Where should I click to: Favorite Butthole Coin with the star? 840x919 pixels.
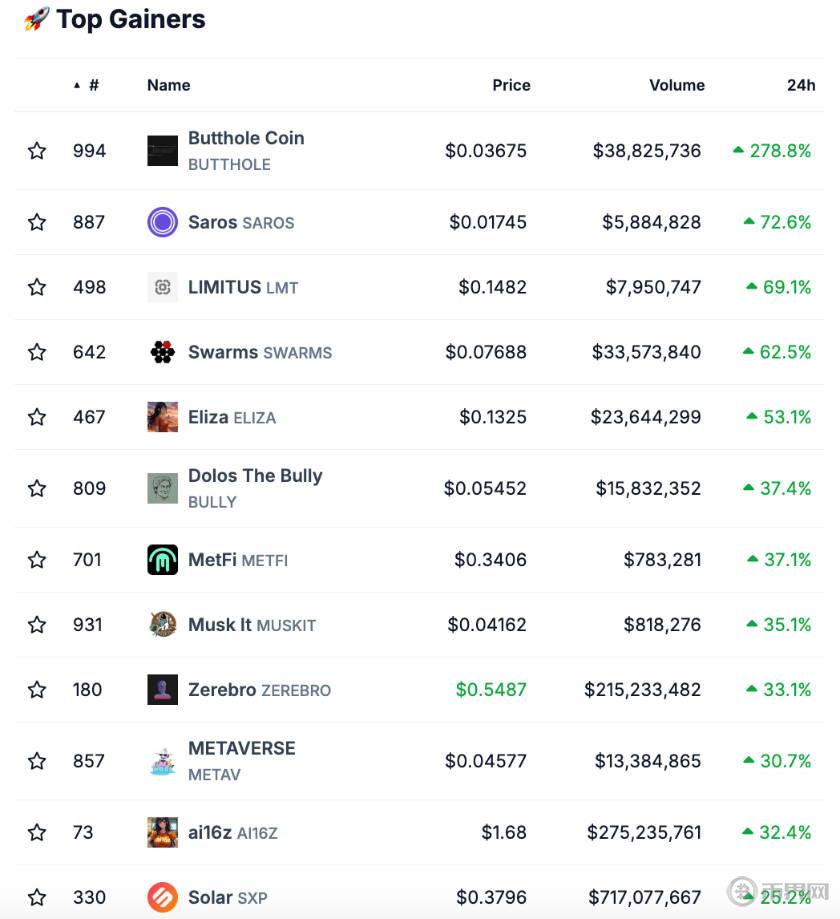(37, 151)
